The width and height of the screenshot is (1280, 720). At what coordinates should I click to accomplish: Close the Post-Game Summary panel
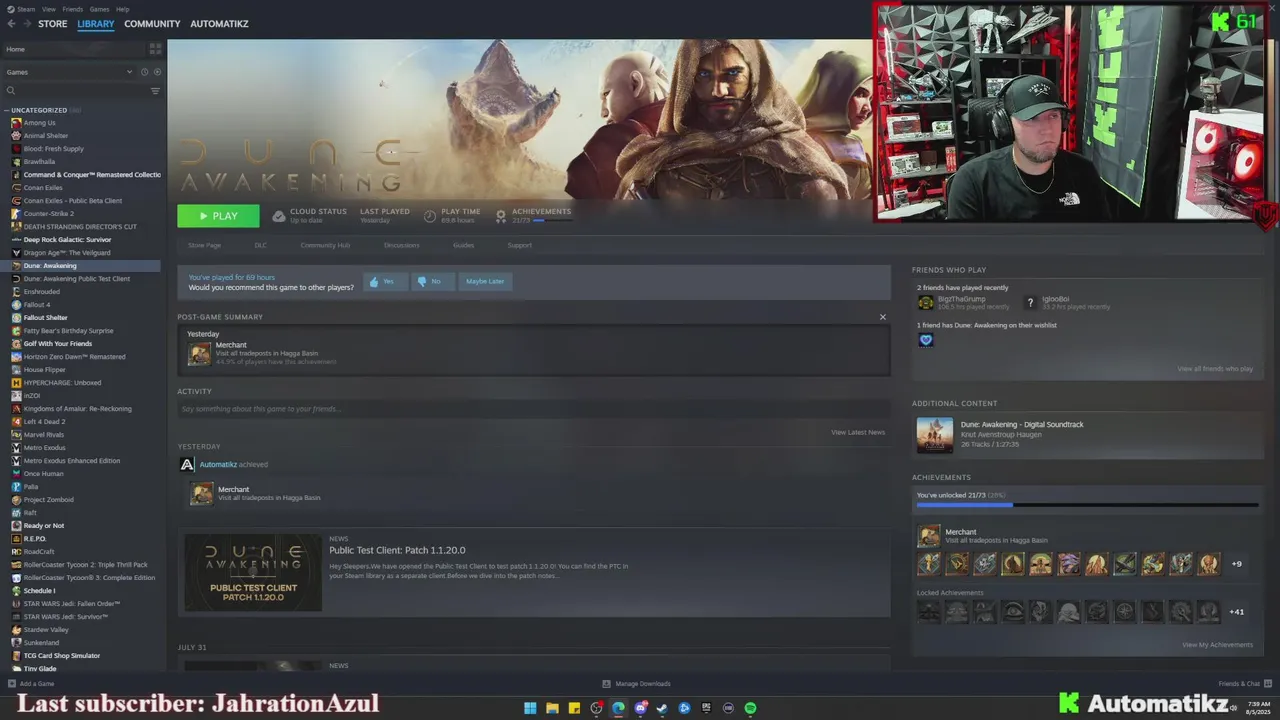click(x=882, y=317)
